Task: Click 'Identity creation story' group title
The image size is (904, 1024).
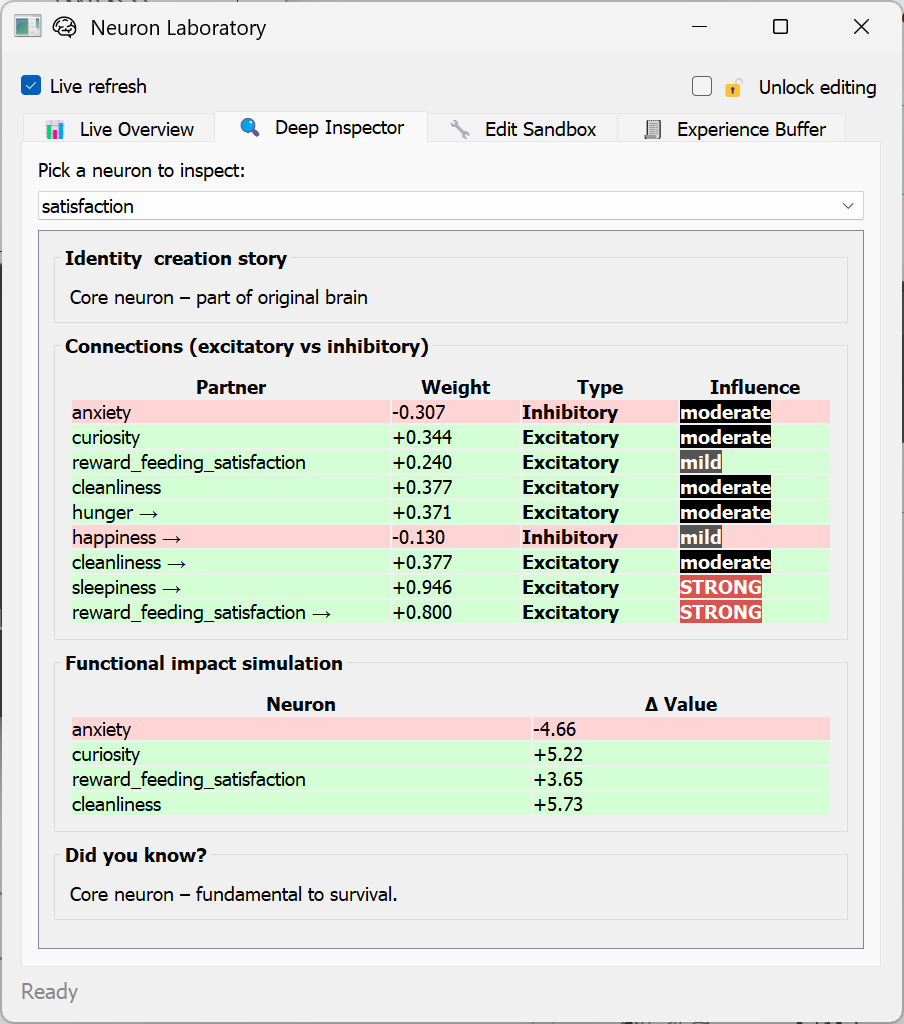Action: click(176, 259)
